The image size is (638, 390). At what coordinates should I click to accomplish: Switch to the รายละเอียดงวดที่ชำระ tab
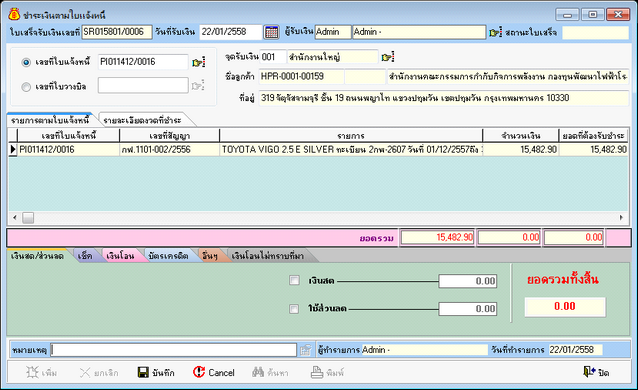point(142,120)
